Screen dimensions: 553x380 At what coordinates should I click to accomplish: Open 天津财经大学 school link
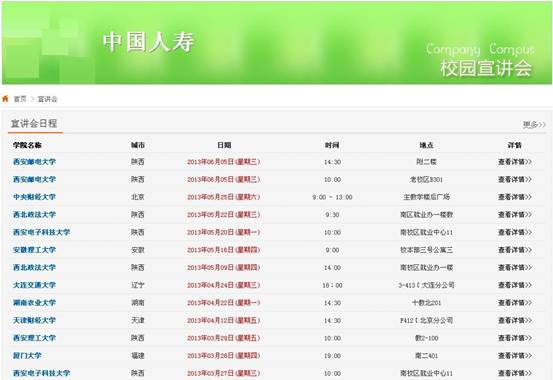coord(35,320)
